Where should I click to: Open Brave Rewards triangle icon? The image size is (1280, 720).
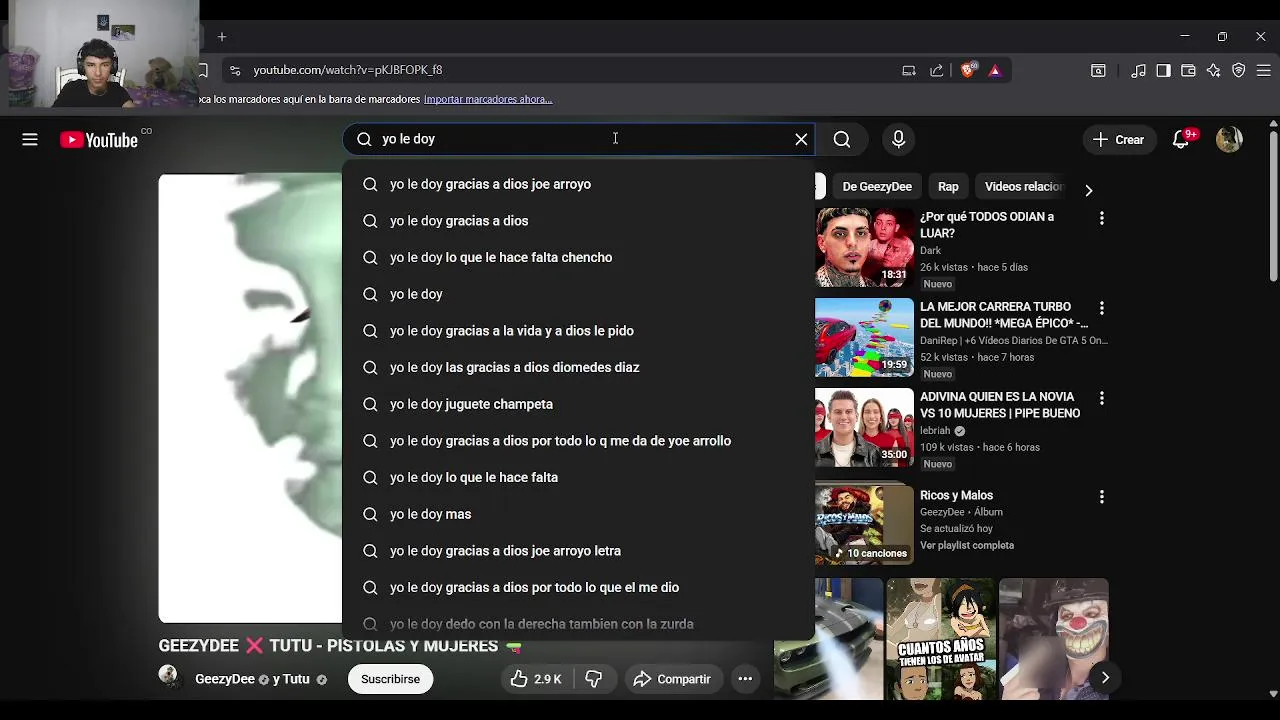(x=994, y=70)
